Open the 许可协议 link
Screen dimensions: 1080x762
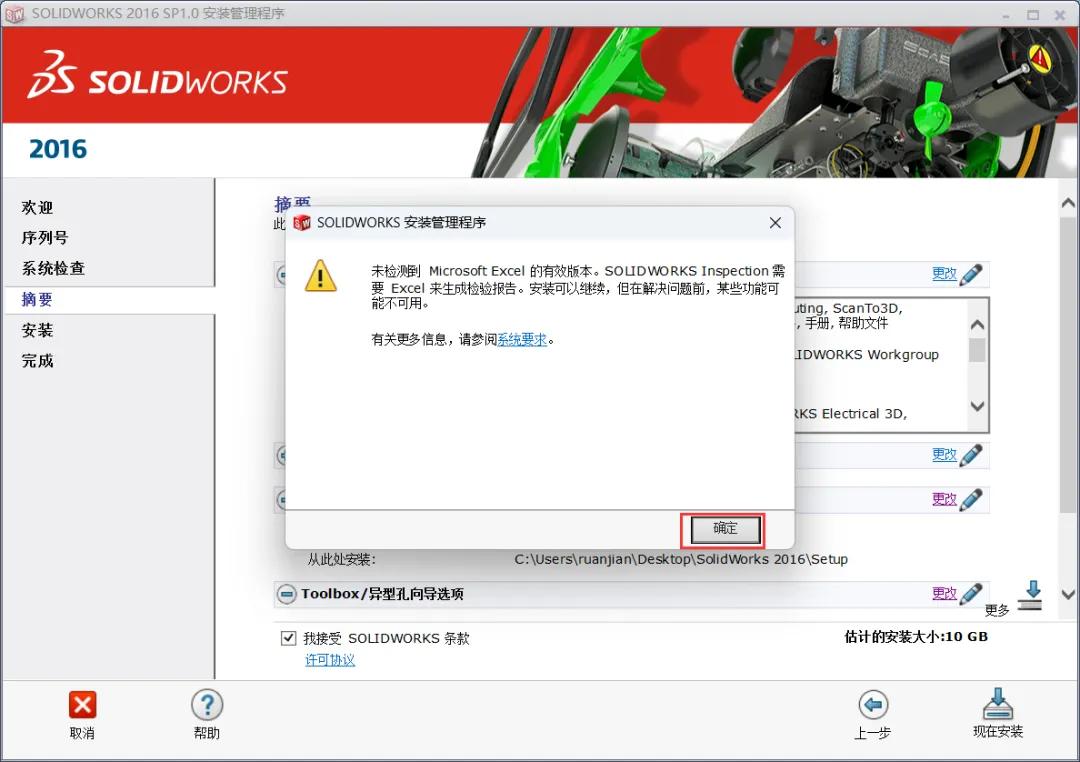(x=331, y=660)
